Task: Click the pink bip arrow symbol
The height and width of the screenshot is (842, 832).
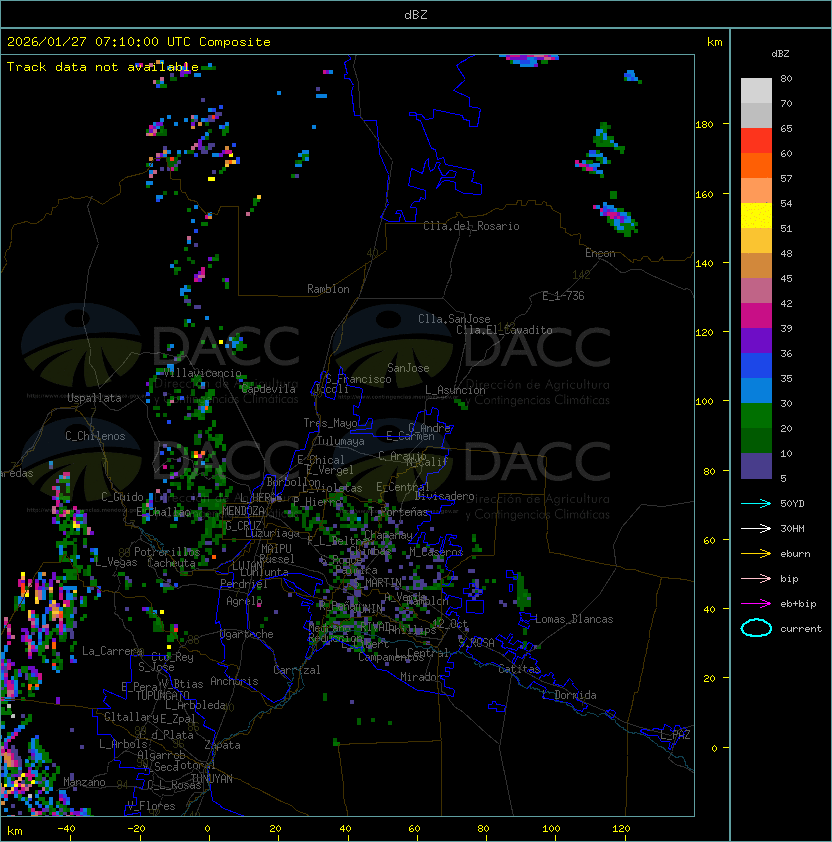Action: 756,578
